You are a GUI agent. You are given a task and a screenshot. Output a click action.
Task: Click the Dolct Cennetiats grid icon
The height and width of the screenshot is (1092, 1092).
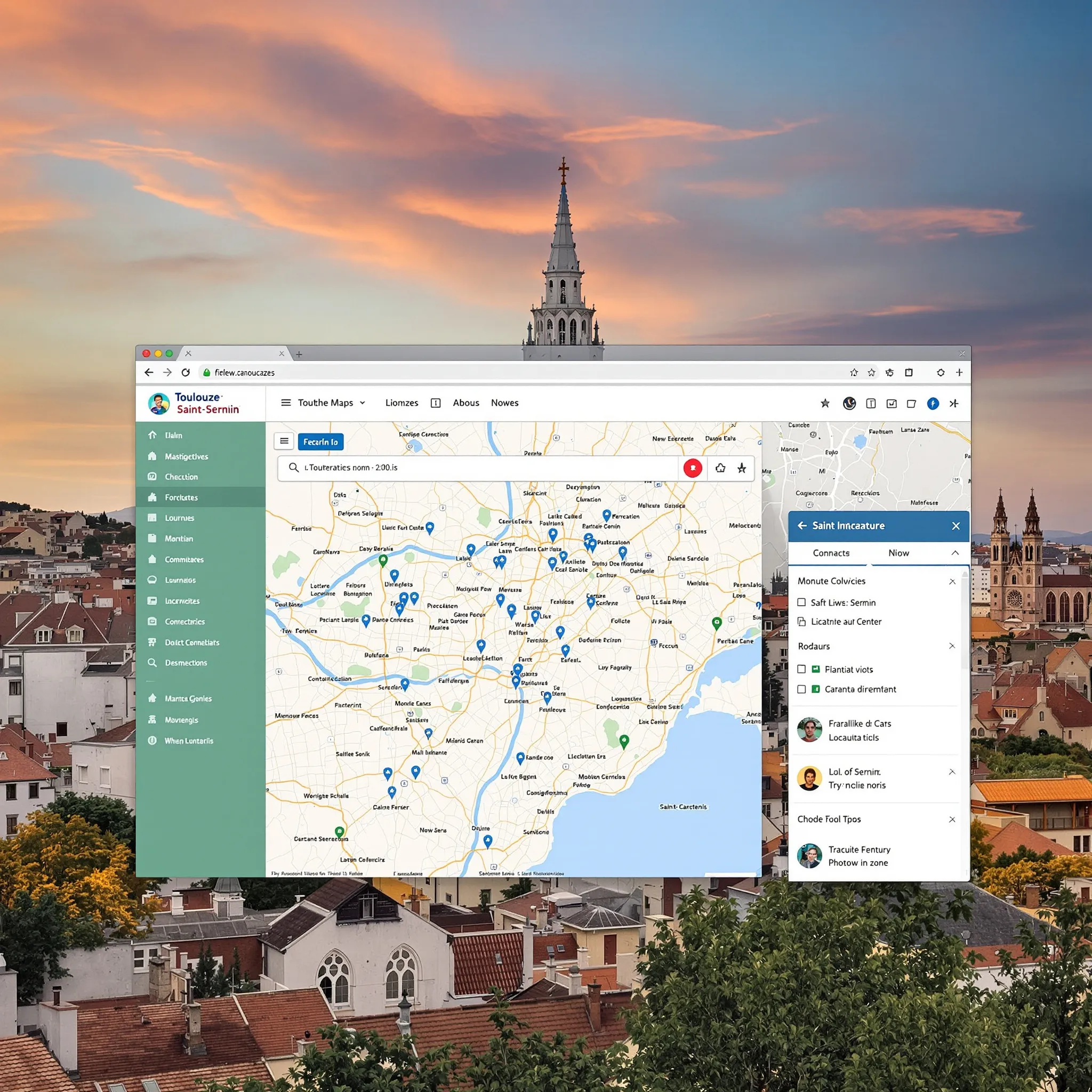click(152, 642)
